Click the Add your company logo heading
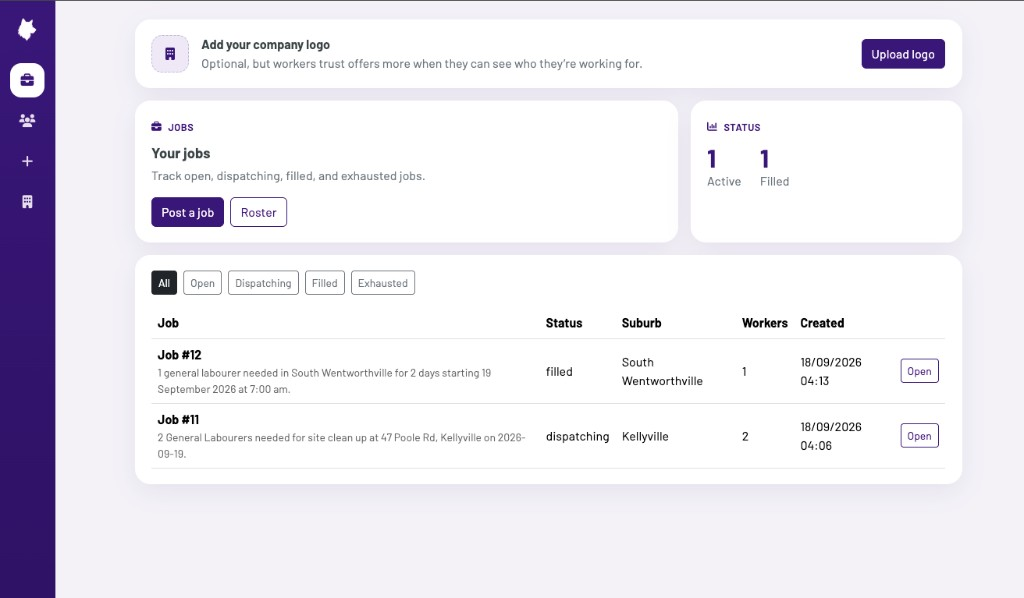This screenshot has height=598, width=1024. (265, 44)
